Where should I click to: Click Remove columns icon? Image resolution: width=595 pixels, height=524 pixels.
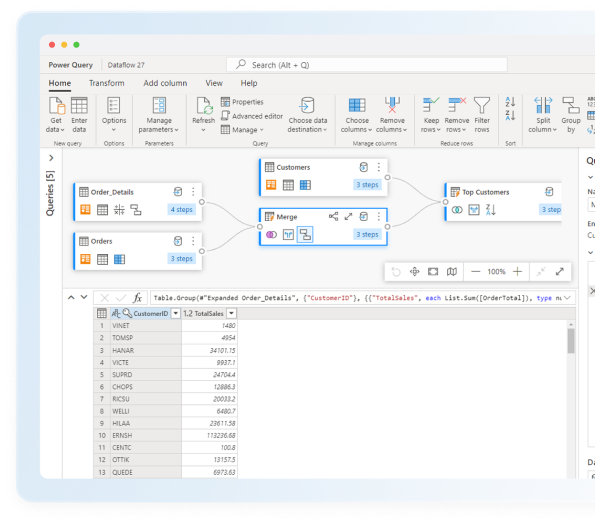click(x=392, y=105)
